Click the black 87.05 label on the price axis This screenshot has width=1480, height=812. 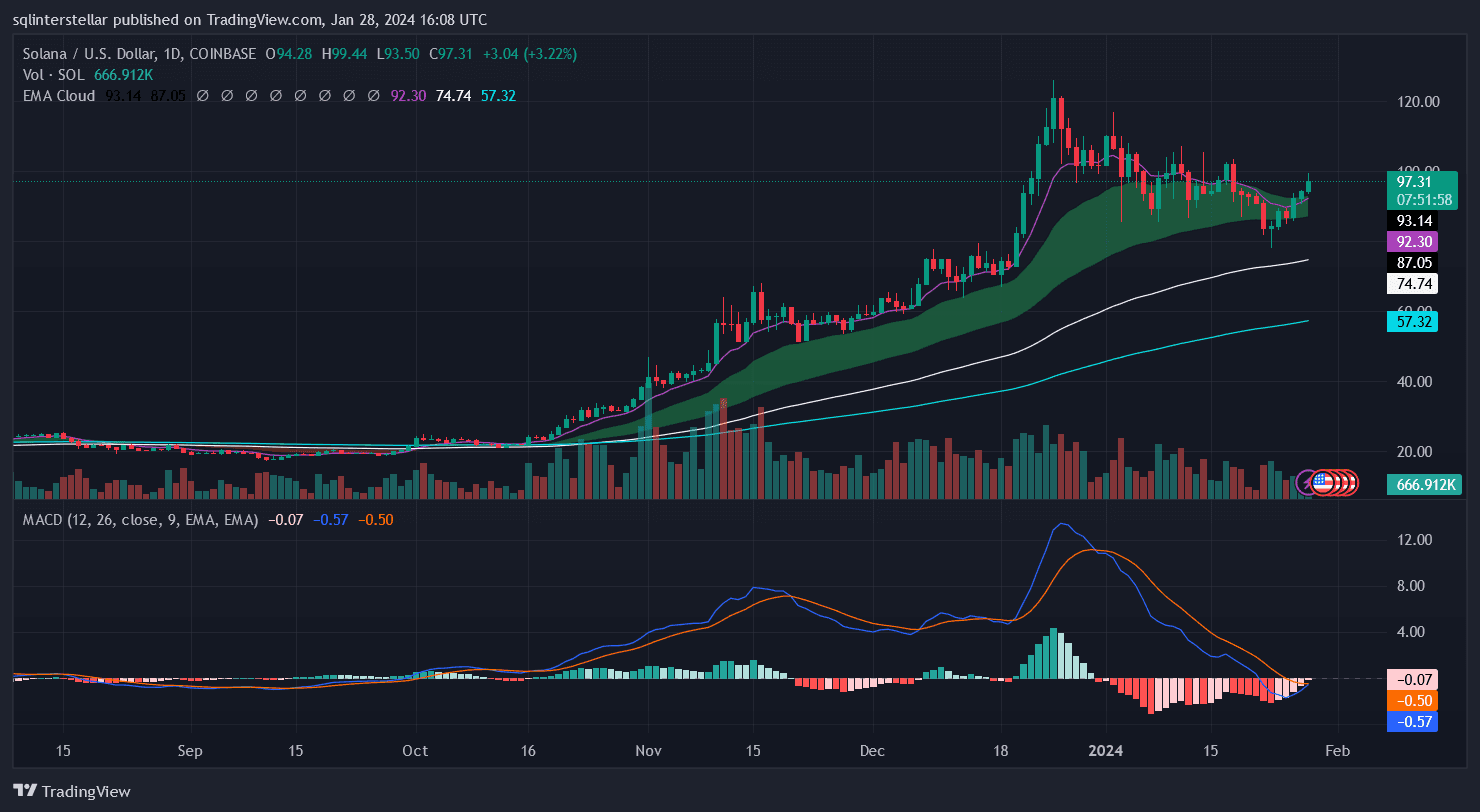pos(1412,262)
